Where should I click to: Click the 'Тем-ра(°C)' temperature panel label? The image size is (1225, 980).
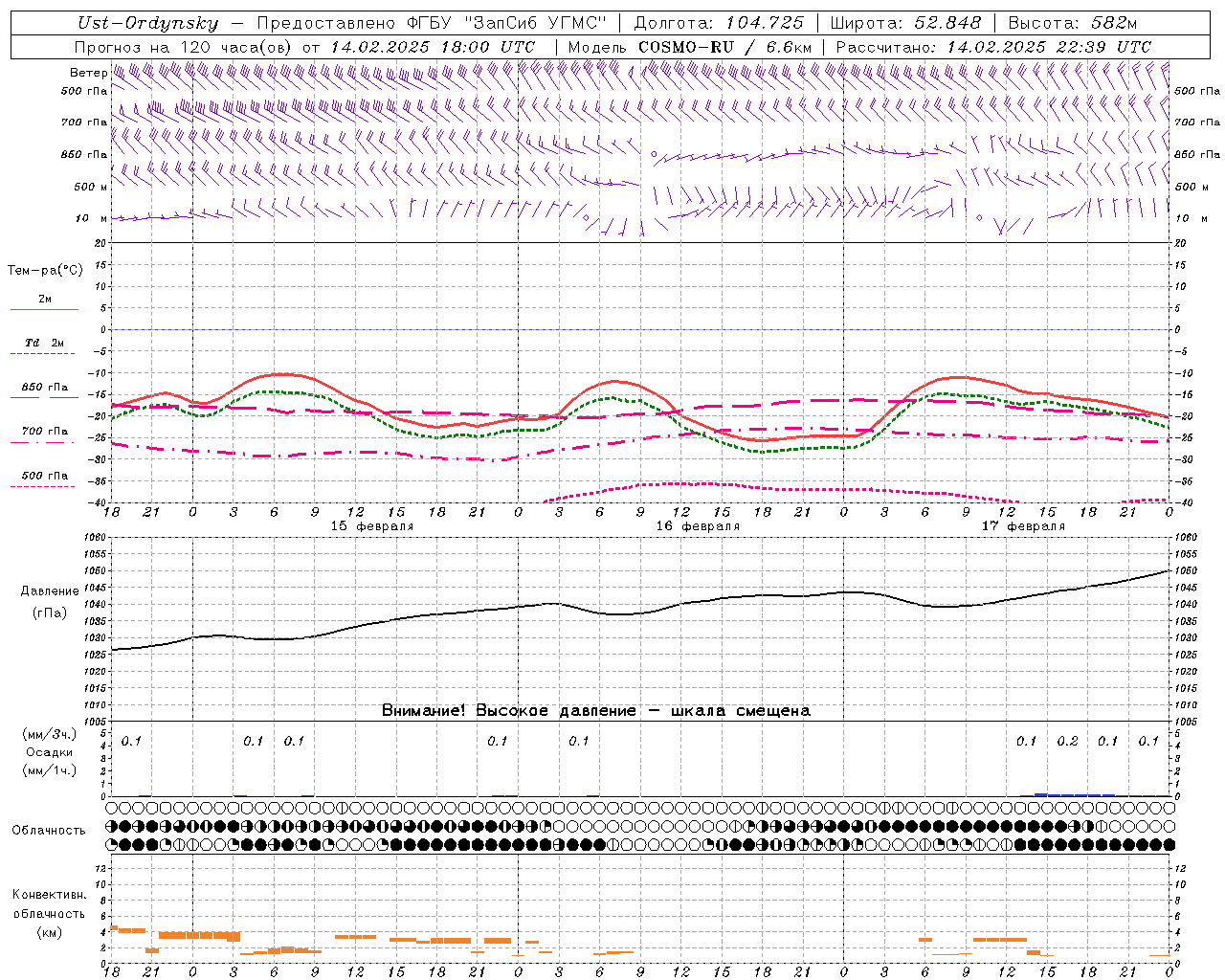45,270
